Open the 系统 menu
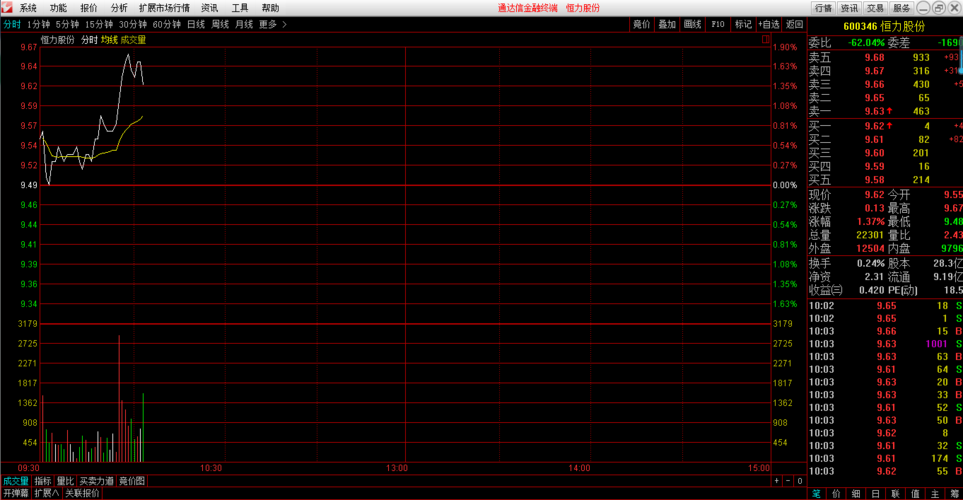The width and height of the screenshot is (963, 500). tap(28, 8)
